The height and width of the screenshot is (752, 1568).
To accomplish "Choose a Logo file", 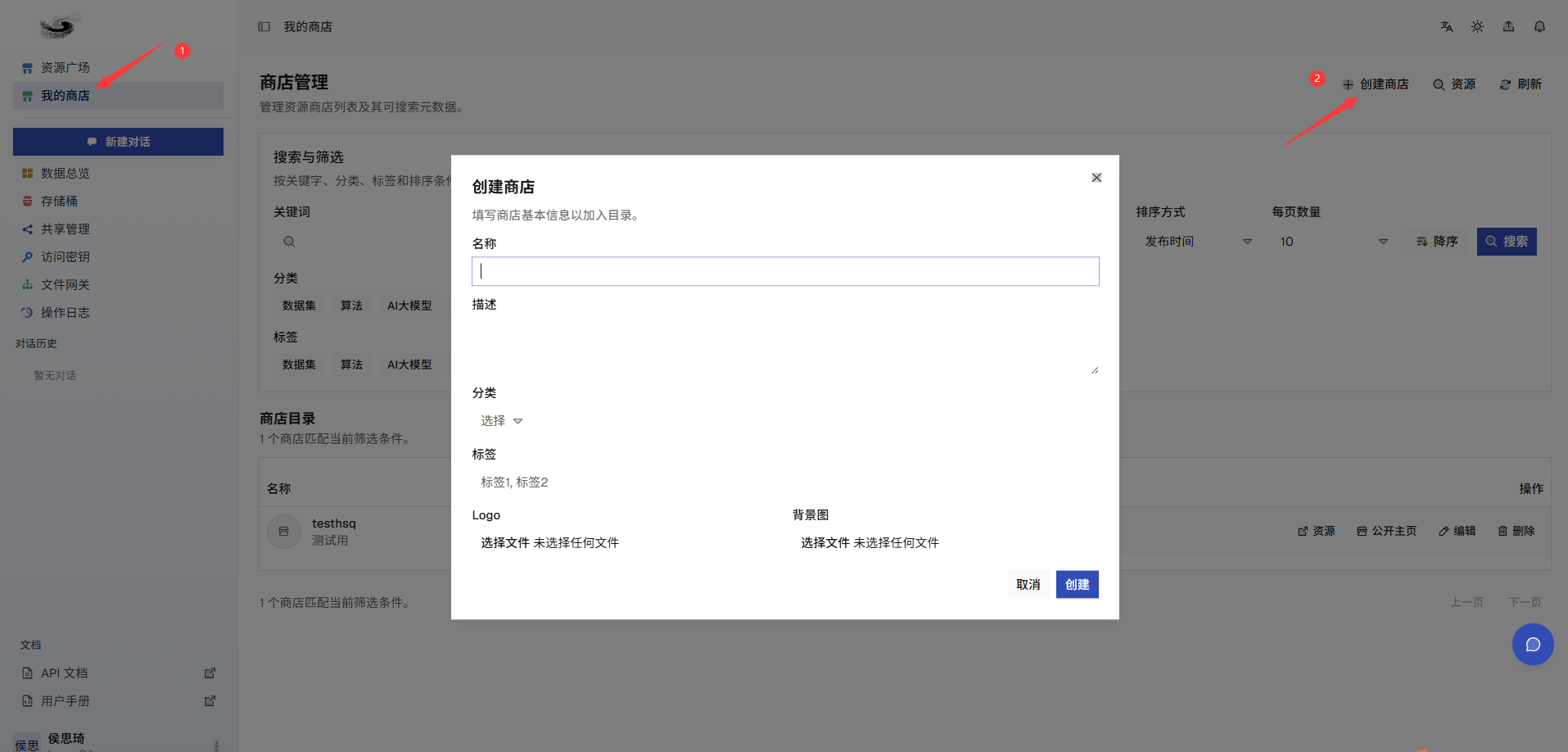I will click(625, 543).
